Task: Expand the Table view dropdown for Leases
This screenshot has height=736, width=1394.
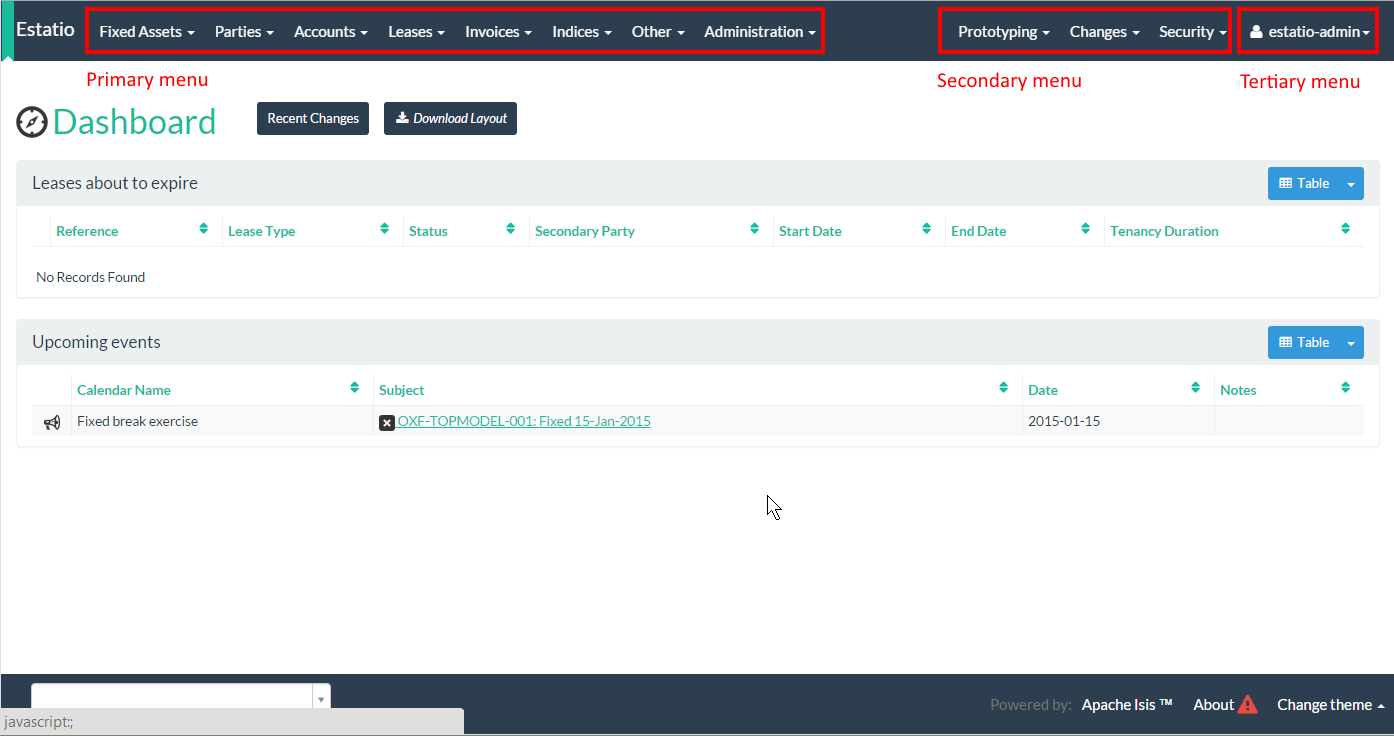Action: coord(1351,184)
